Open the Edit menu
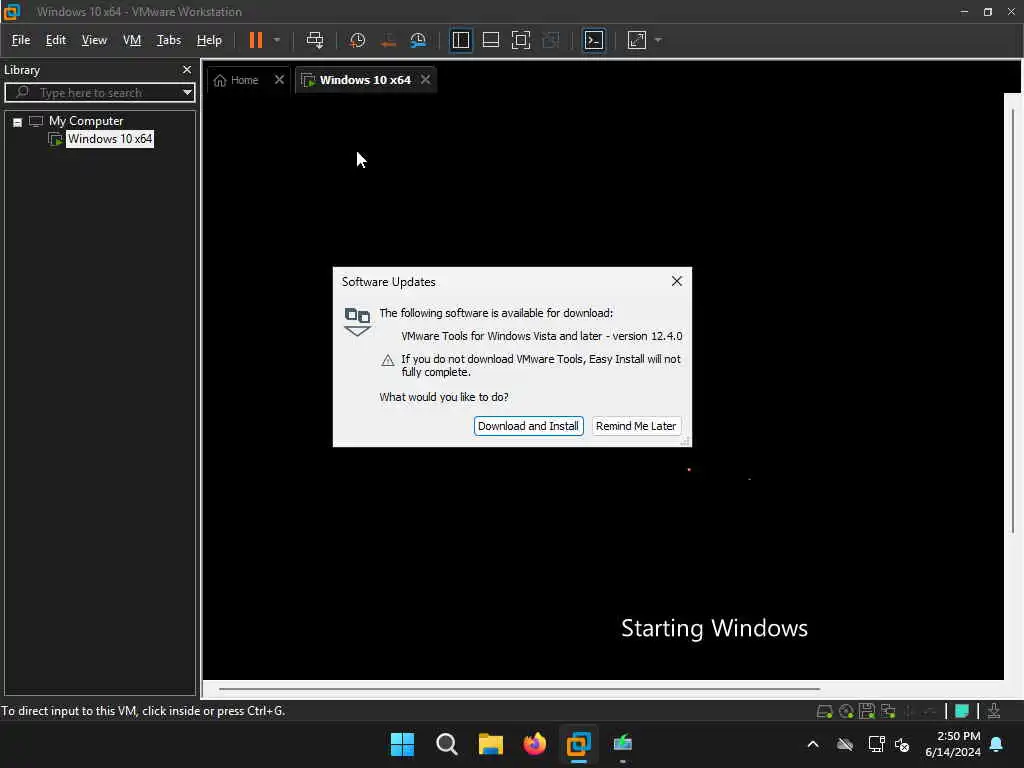This screenshot has width=1024, height=768. 56,40
